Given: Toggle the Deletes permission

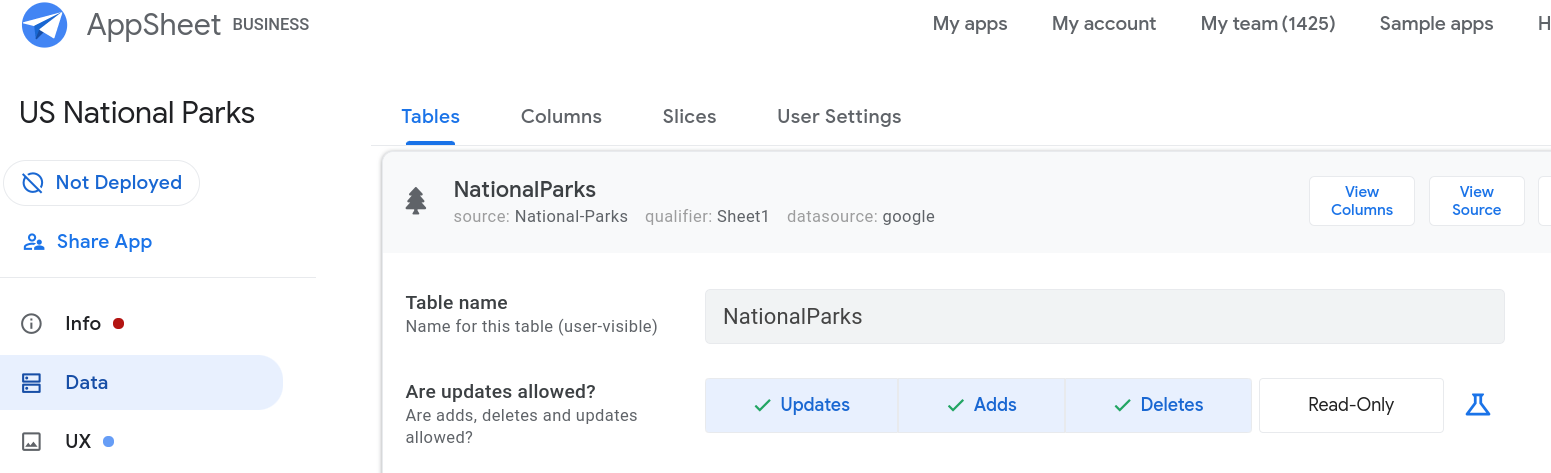Looking at the screenshot, I should click(x=1158, y=405).
